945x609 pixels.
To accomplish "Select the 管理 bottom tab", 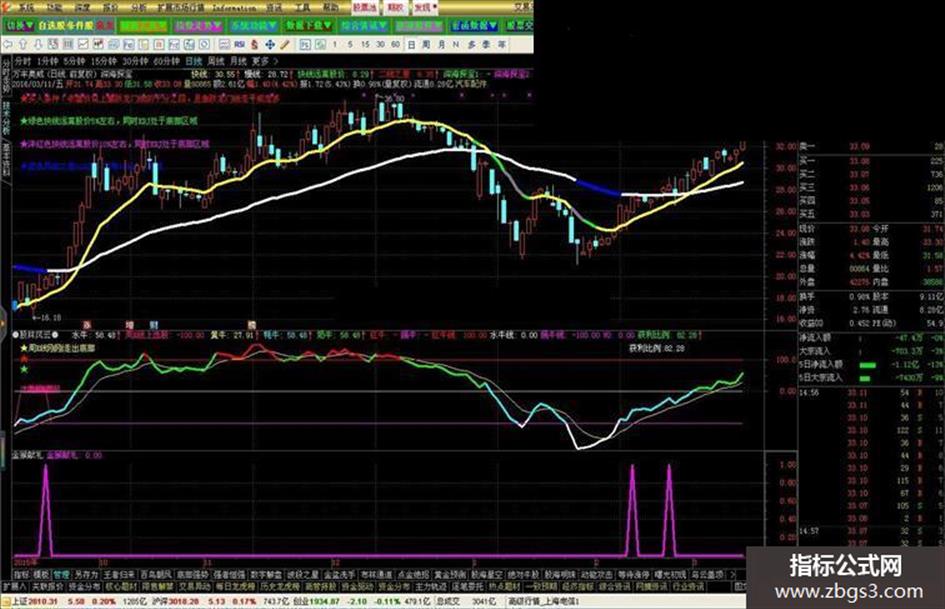I will click(x=61, y=575).
